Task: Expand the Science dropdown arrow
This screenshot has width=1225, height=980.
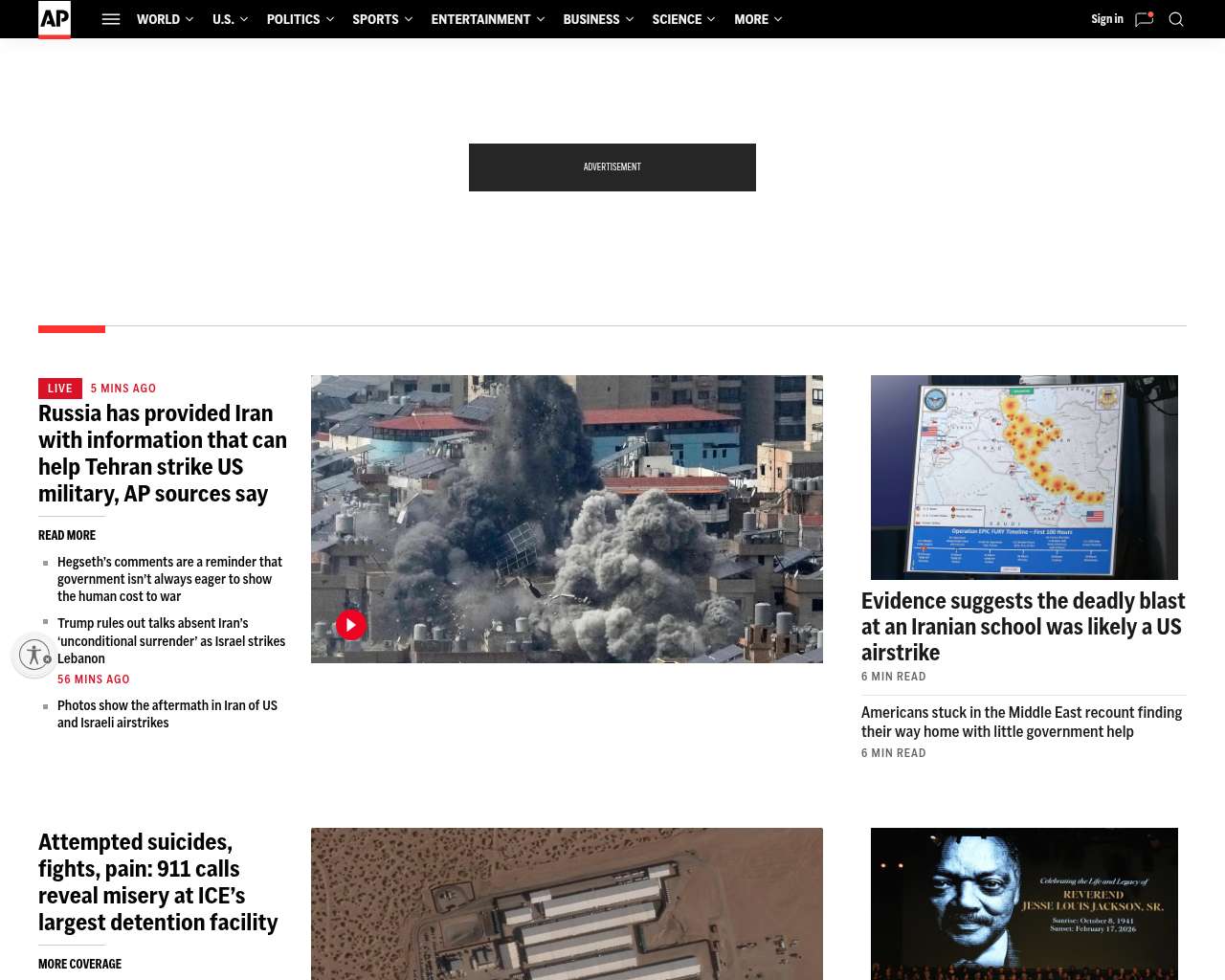Action: 711,19
